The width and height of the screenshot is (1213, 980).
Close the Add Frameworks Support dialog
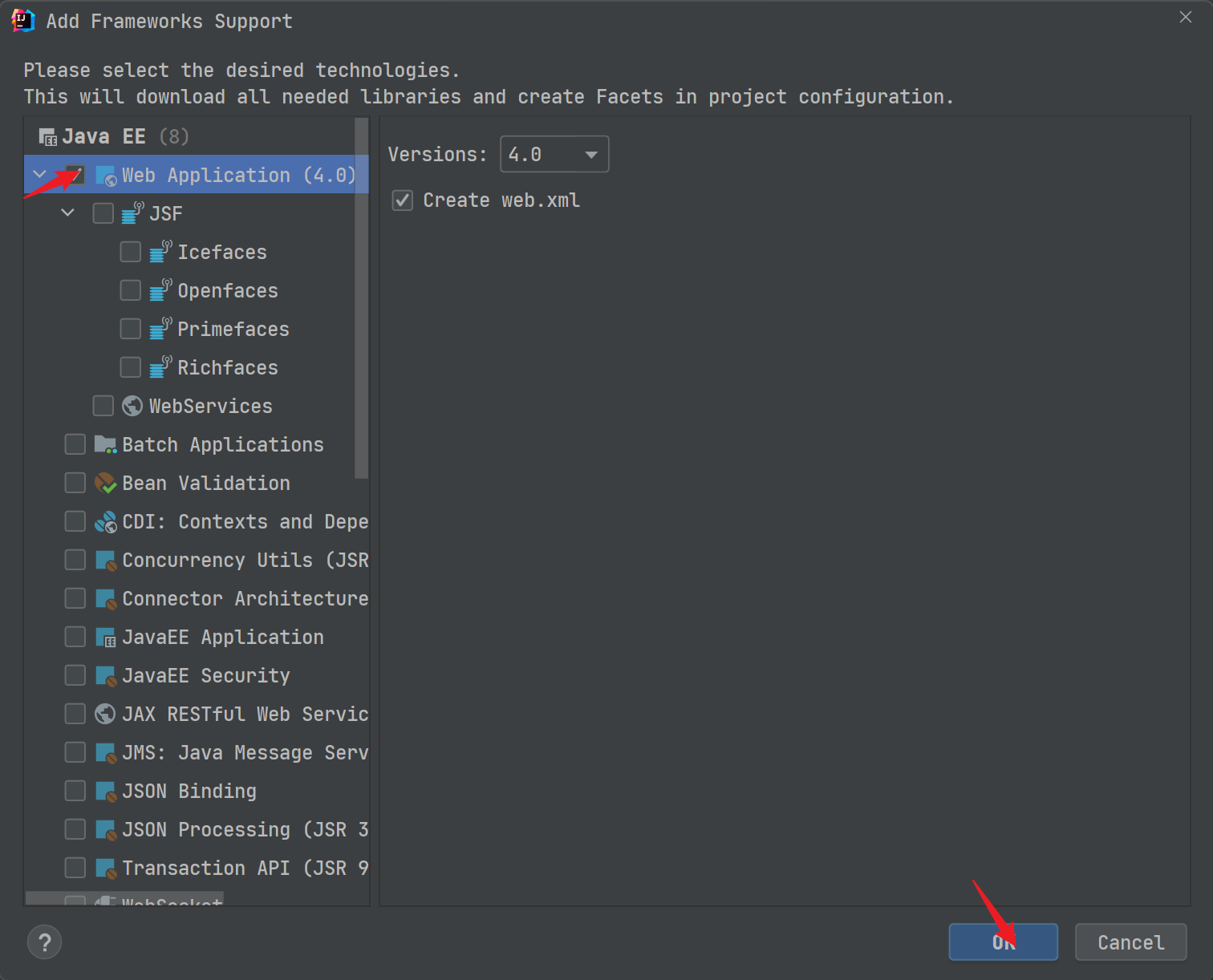point(1186,17)
